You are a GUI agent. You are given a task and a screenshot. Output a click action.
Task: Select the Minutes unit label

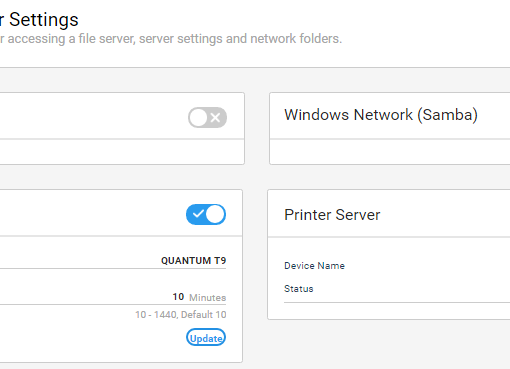coord(207,297)
